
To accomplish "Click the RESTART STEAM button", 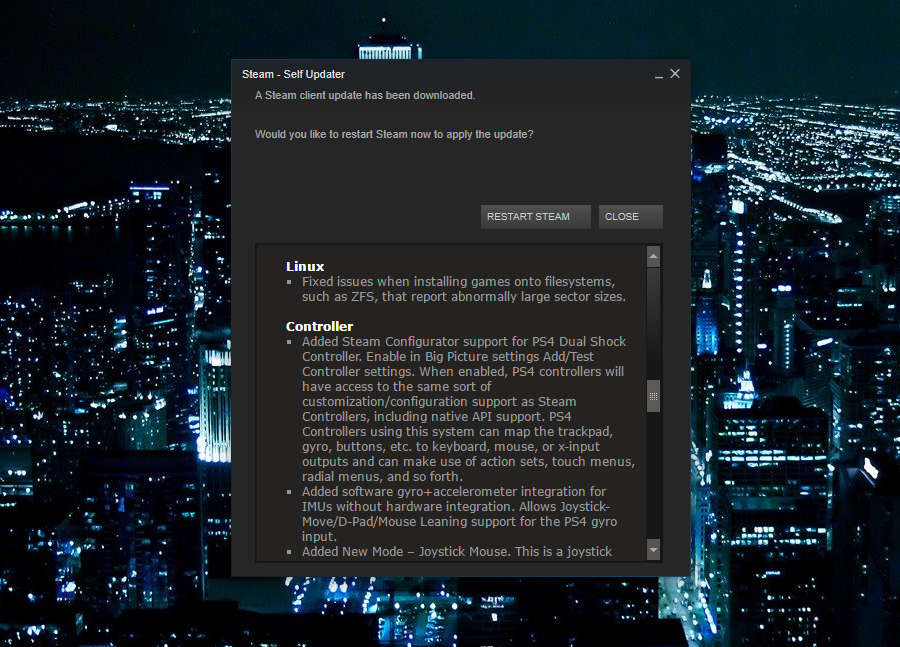I will [x=536, y=216].
